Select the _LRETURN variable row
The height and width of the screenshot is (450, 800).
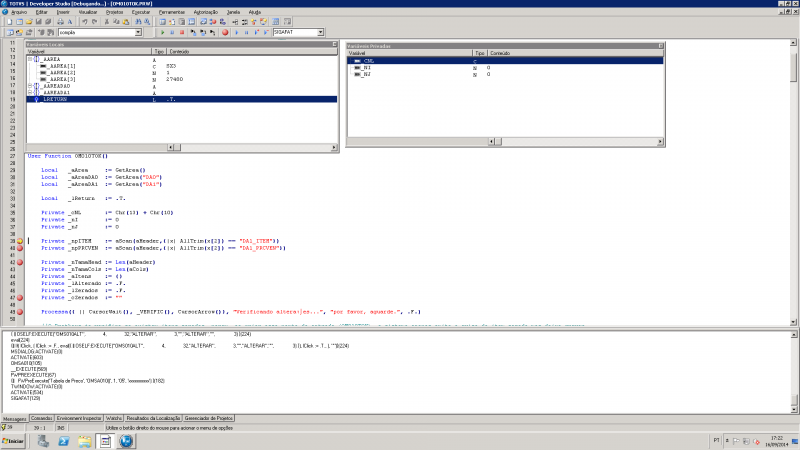pos(182,99)
